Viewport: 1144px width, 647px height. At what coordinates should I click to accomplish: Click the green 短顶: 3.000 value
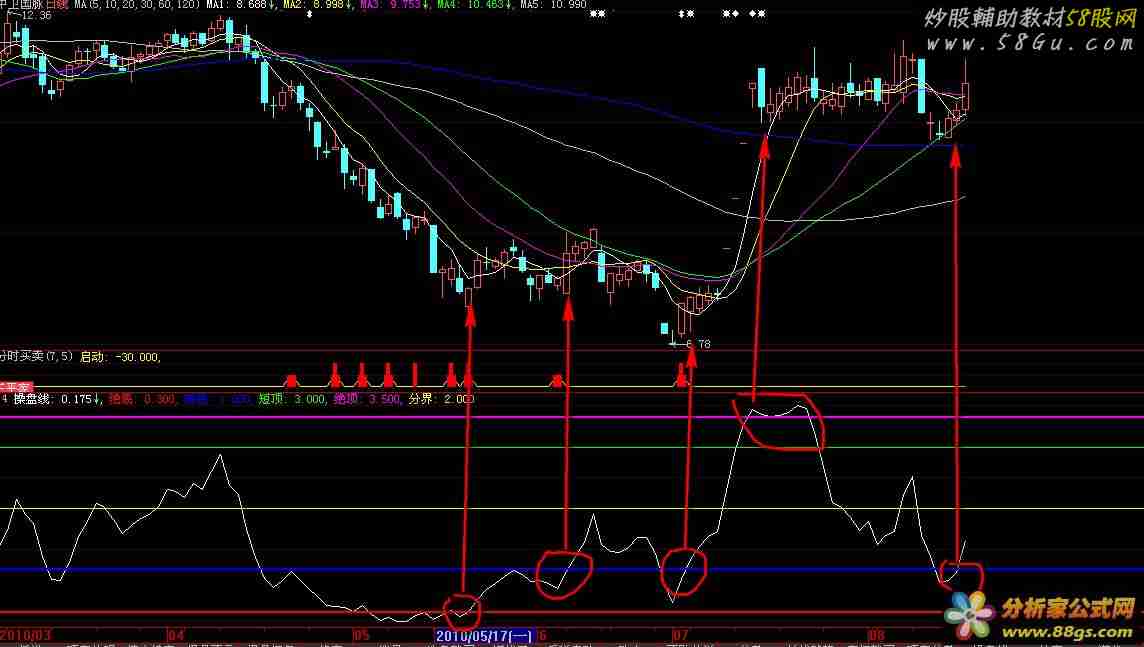click(x=291, y=399)
